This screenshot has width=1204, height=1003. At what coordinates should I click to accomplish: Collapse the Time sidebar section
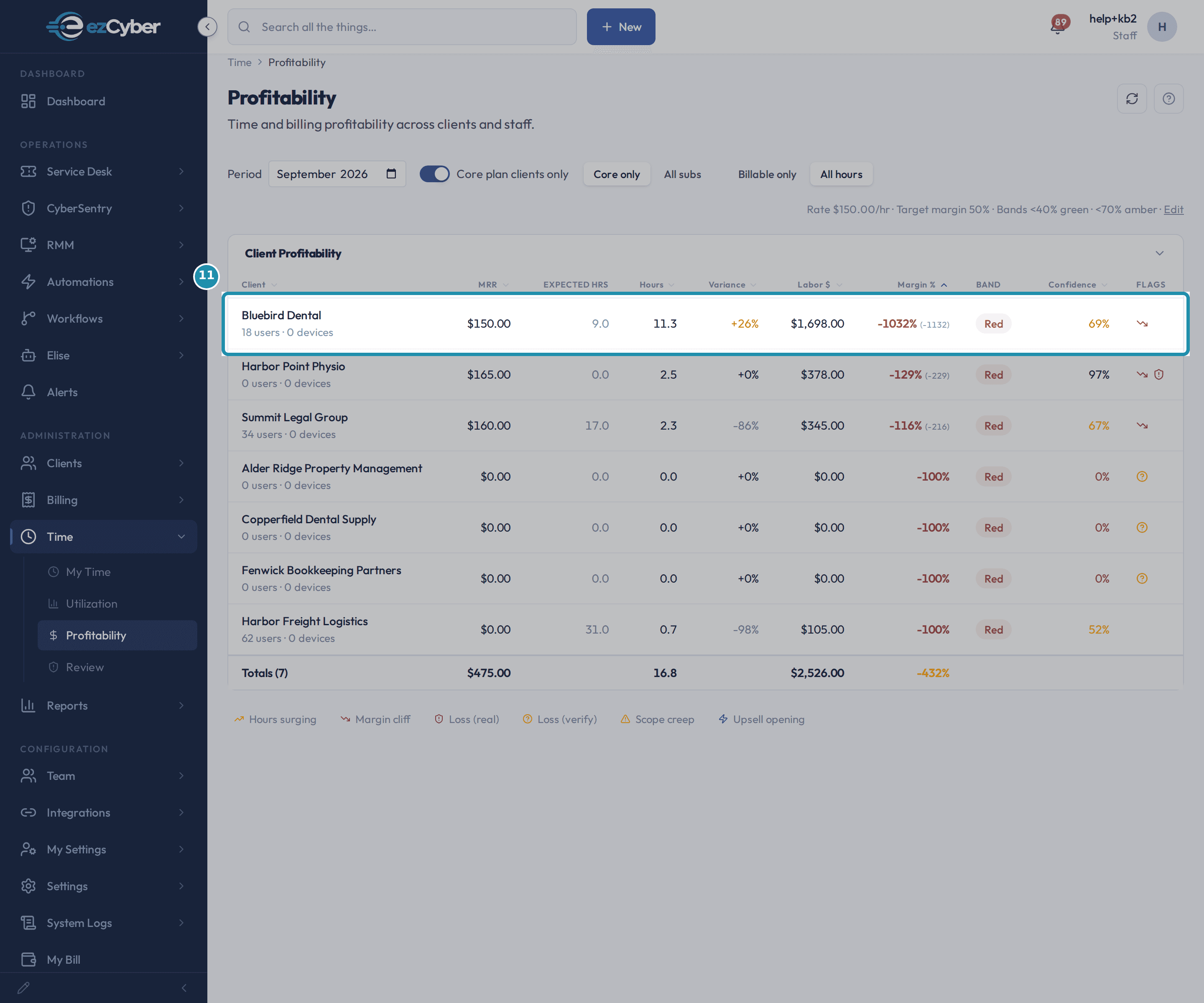point(103,537)
